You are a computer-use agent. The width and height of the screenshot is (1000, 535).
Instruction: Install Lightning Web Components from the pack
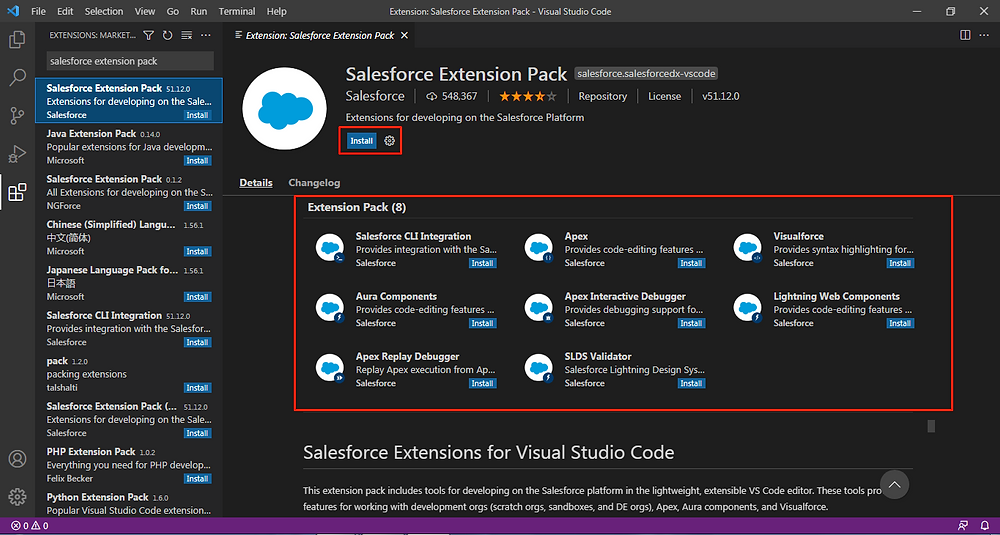click(x=900, y=323)
